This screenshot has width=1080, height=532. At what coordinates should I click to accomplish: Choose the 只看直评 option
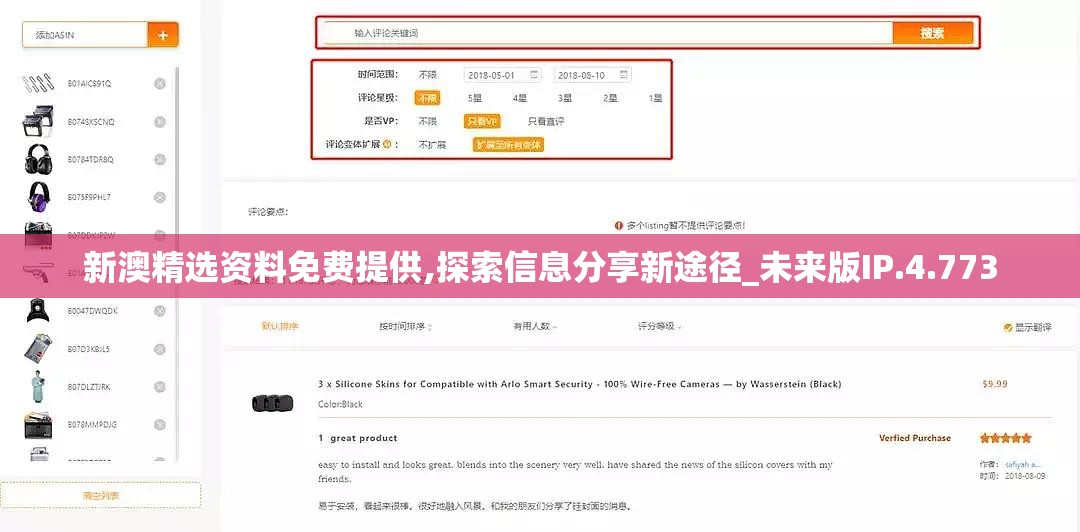[x=546, y=121]
